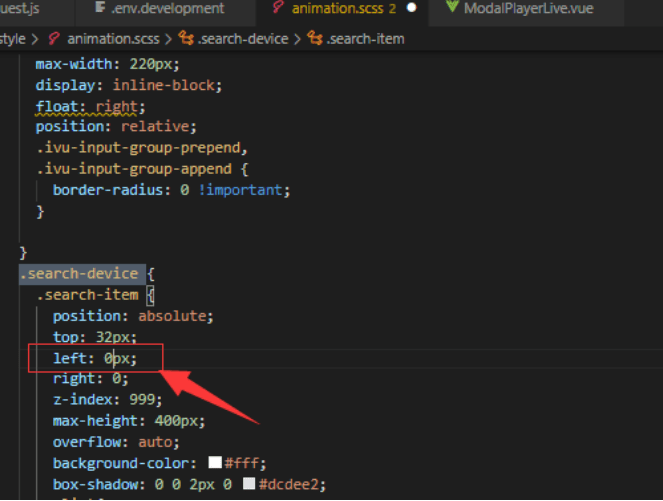The height and width of the screenshot is (501, 663).
Task: Click the file icon on .env.development tab
Action: pyautogui.click(x=100, y=9)
